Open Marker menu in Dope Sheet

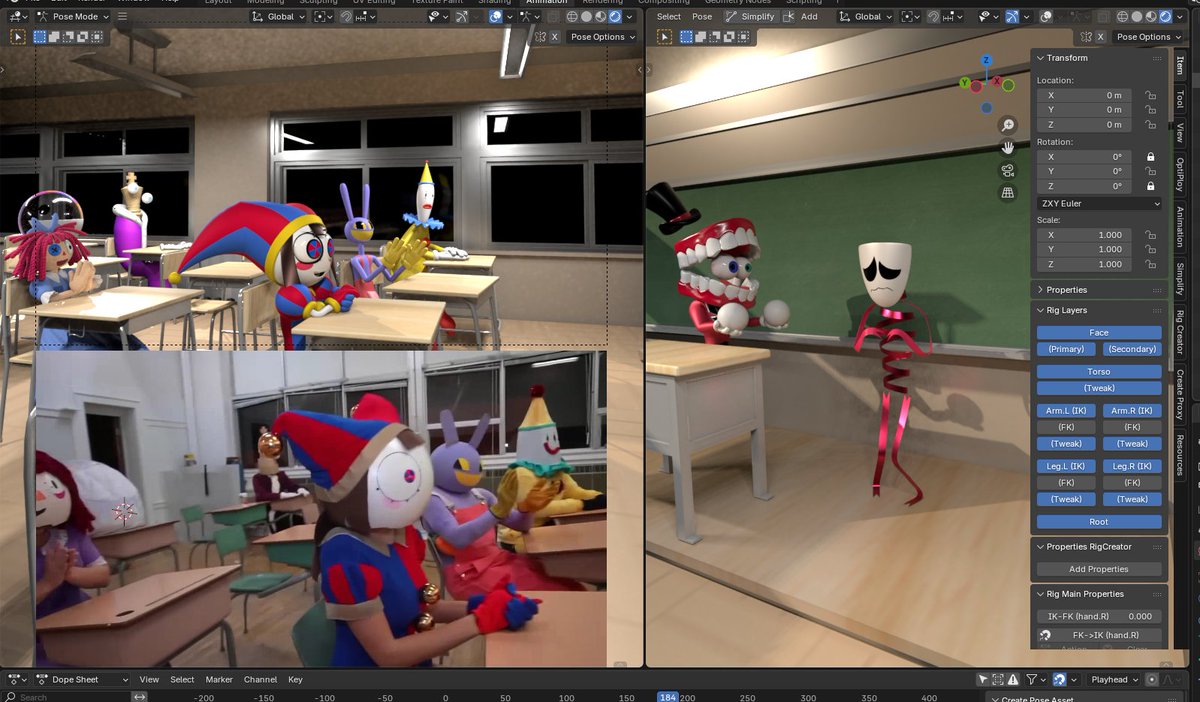tap(219, 680)
